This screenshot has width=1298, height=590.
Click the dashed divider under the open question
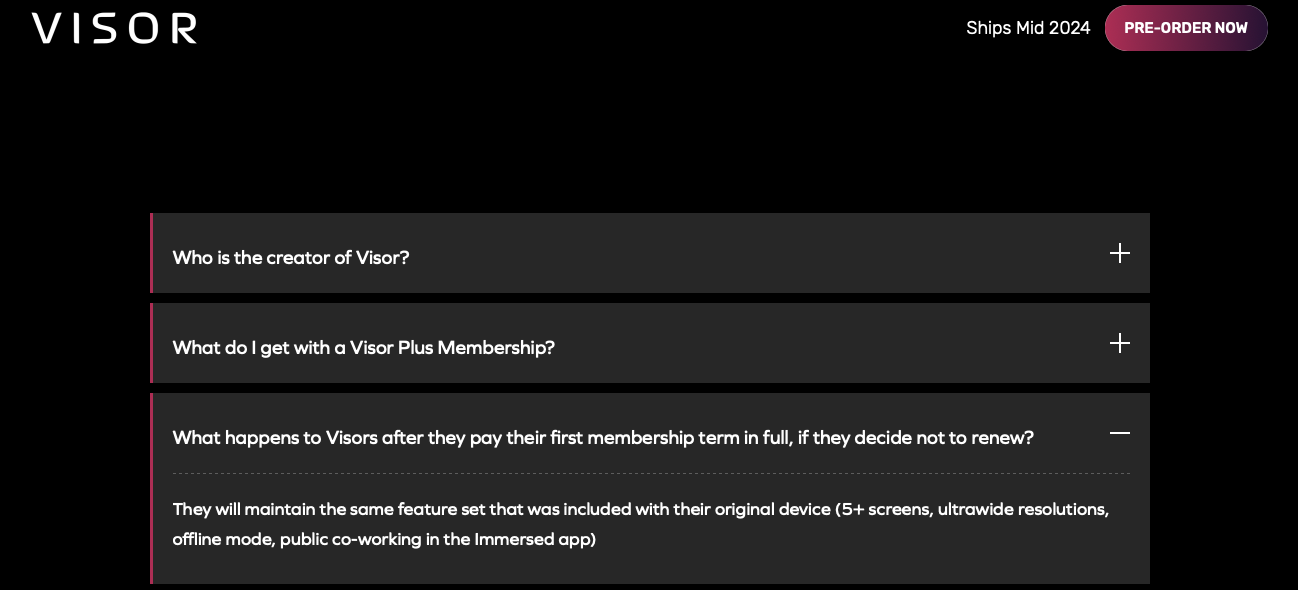point(651,473)
